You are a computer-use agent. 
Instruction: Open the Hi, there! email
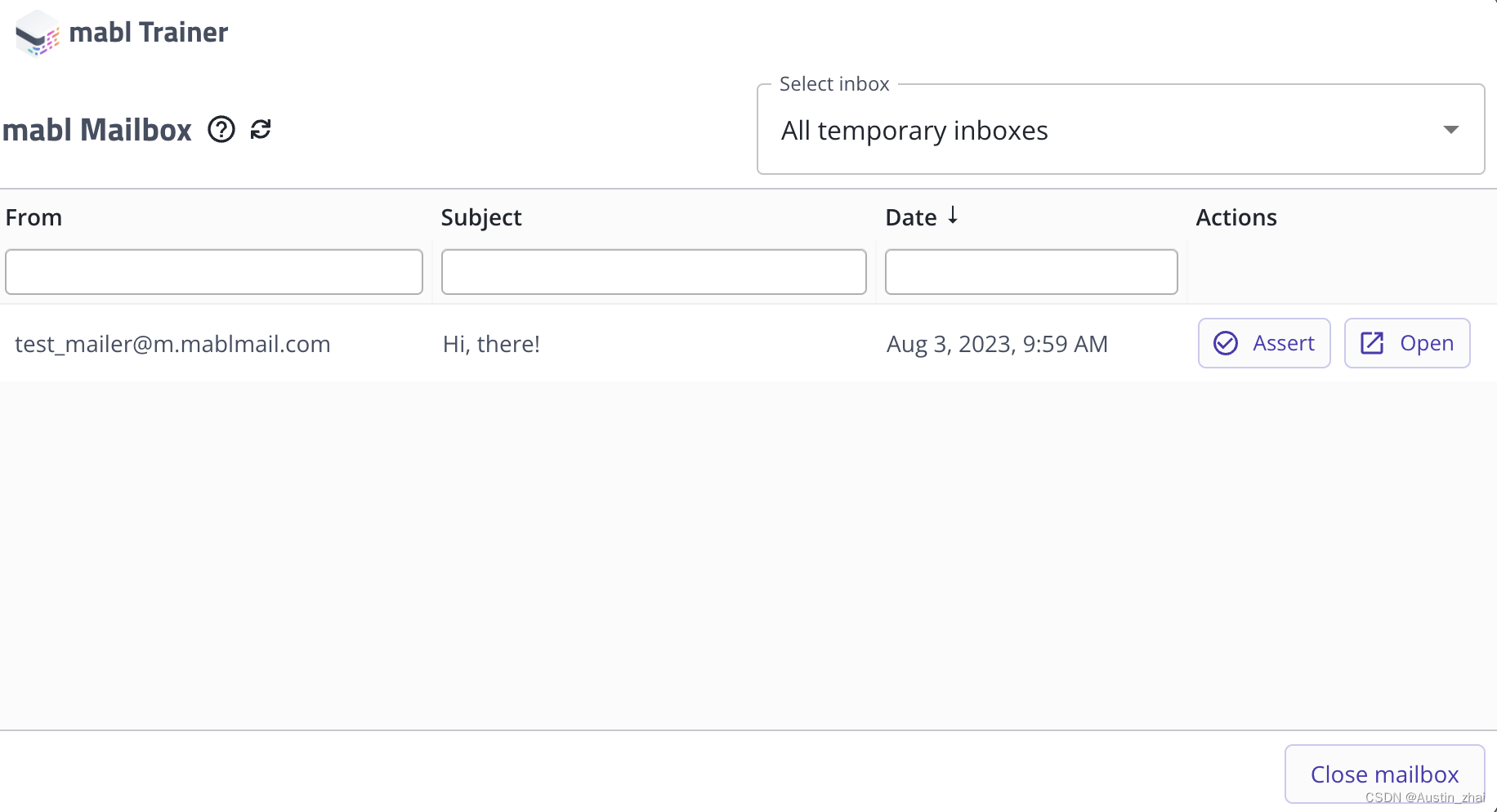click(x=1407, y=343)
